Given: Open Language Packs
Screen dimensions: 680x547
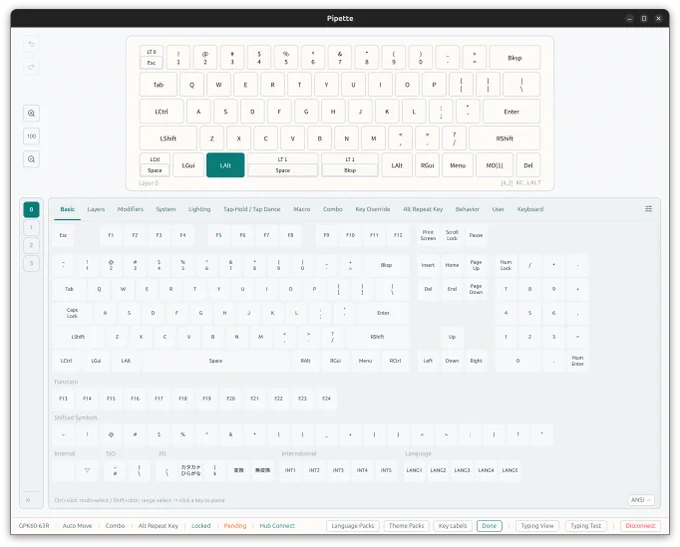Looking at the screenshot, I should pyautogui.click(x=353, y=526).
